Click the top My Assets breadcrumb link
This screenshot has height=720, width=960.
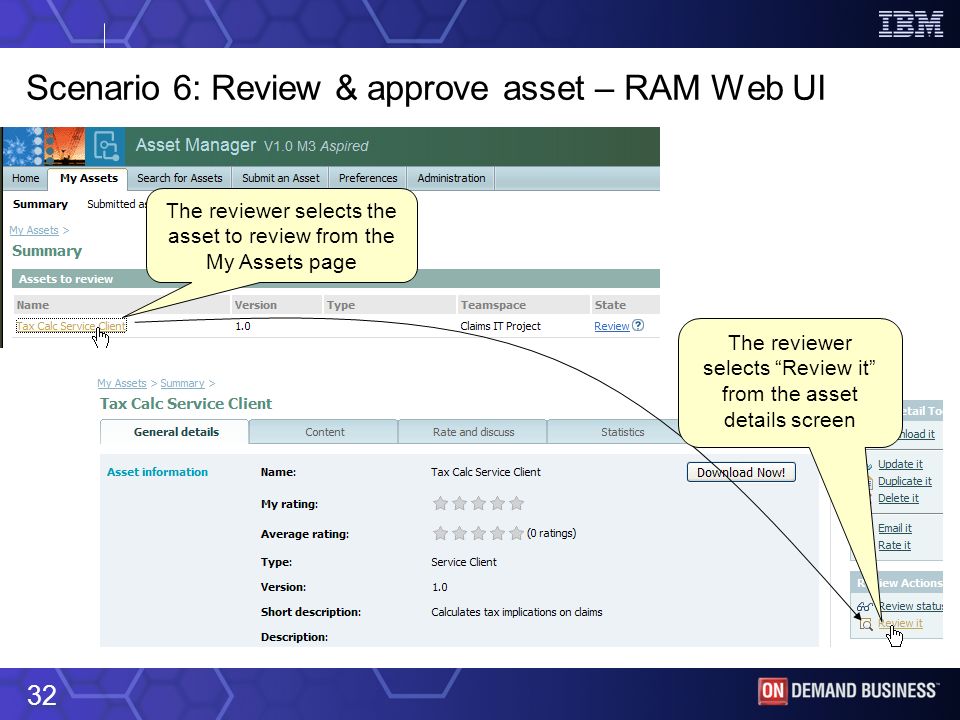pyautogui.click(x=34, y=230)
